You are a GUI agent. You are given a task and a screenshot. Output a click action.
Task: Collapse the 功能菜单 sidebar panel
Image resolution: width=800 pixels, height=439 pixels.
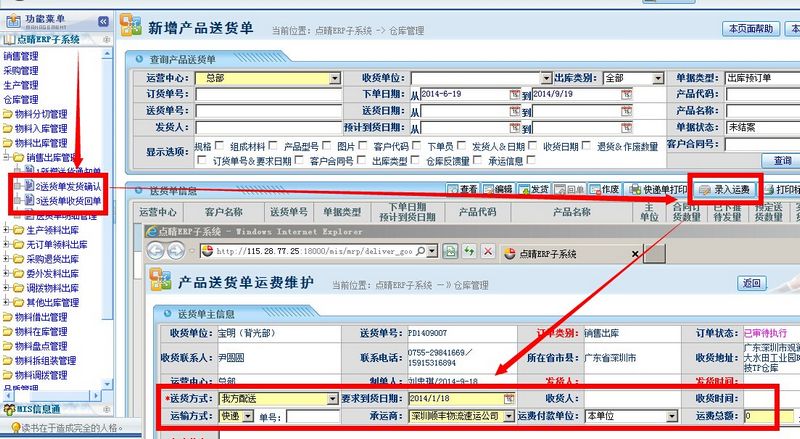pos(103,21)
